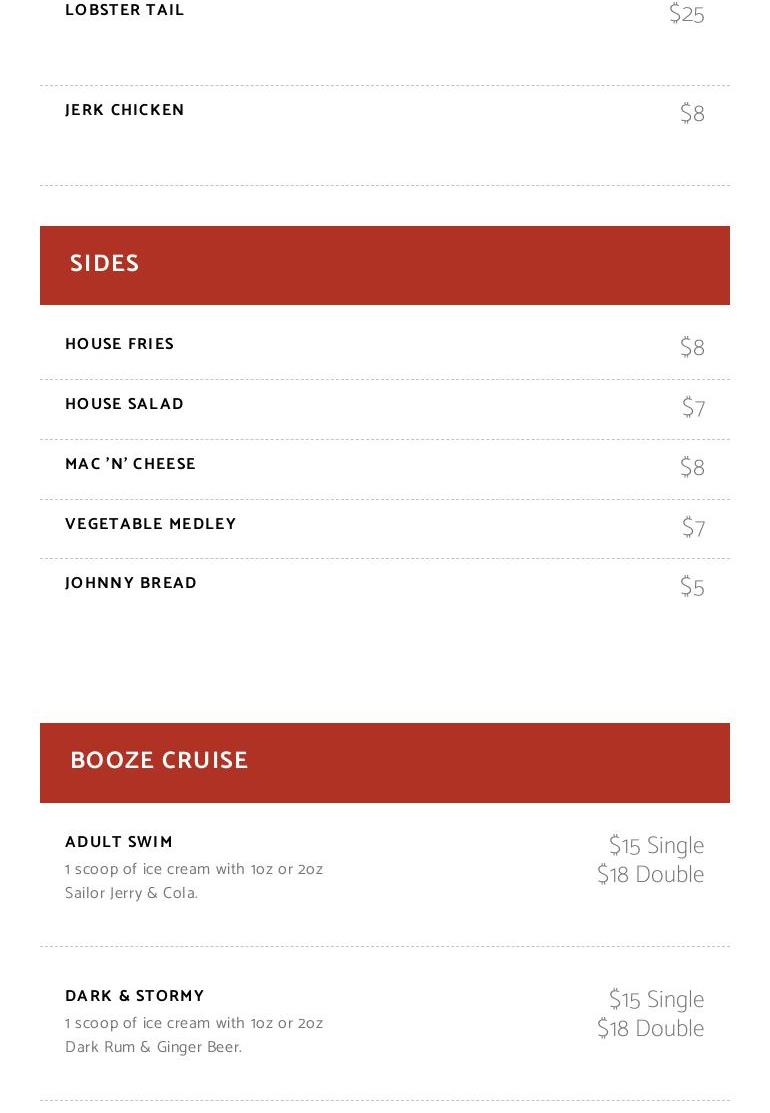Select the Dark & Stormy drink title
This screenshot has width=770, height=1113.
(x=135, y=996)
